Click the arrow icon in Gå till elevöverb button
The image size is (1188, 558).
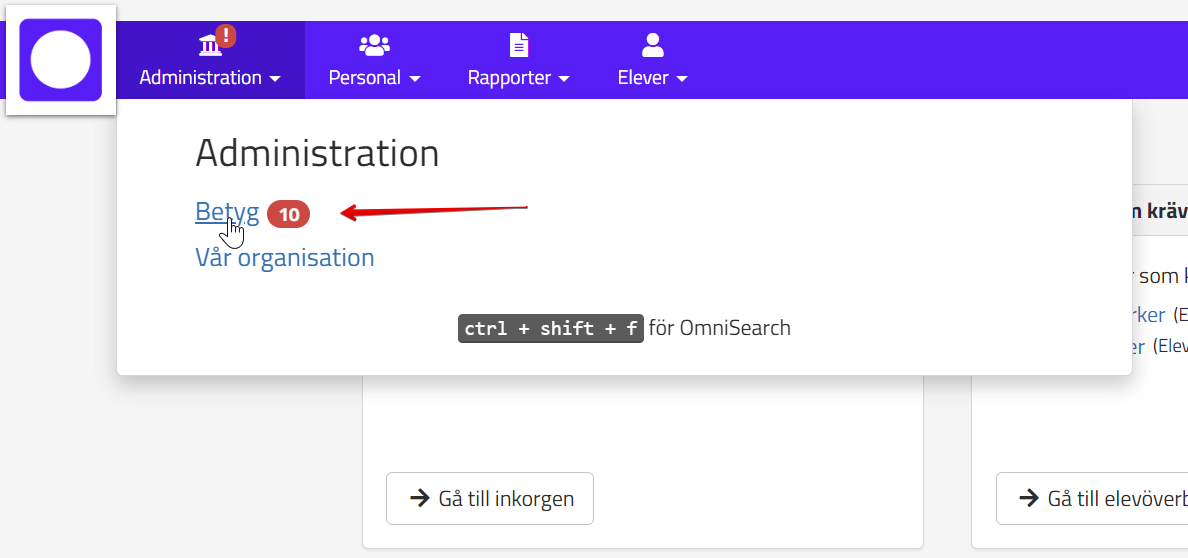pos(1028,498)
